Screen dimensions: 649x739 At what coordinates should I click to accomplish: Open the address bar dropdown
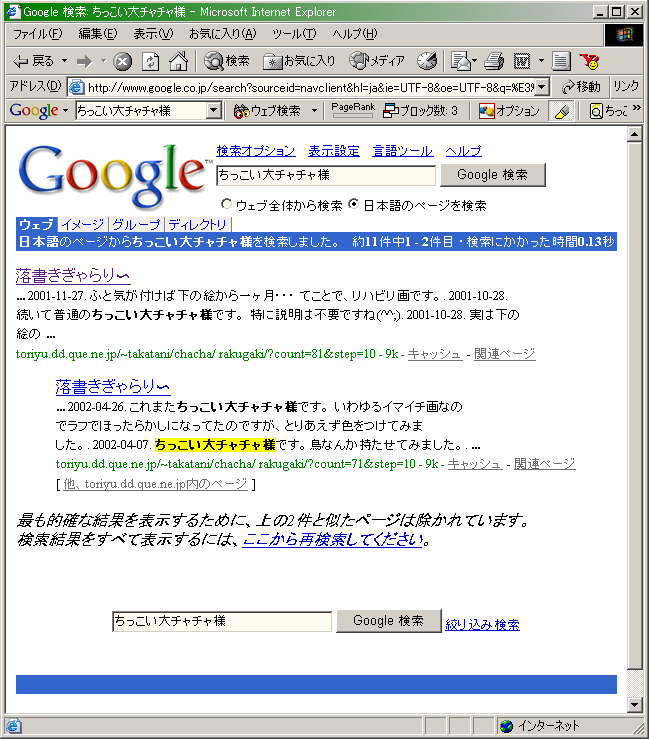coord(542,87)
